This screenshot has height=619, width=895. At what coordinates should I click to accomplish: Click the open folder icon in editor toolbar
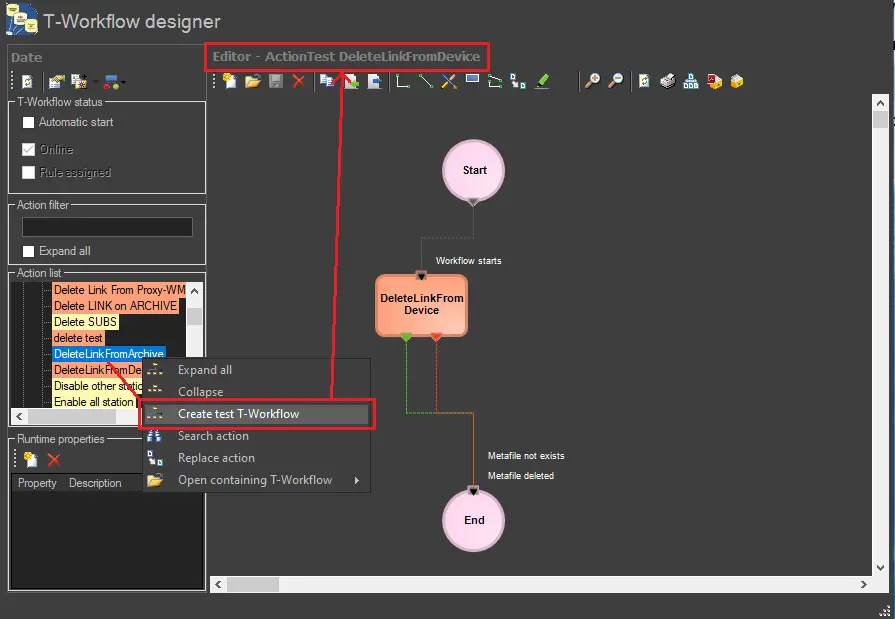pos(253,81)
